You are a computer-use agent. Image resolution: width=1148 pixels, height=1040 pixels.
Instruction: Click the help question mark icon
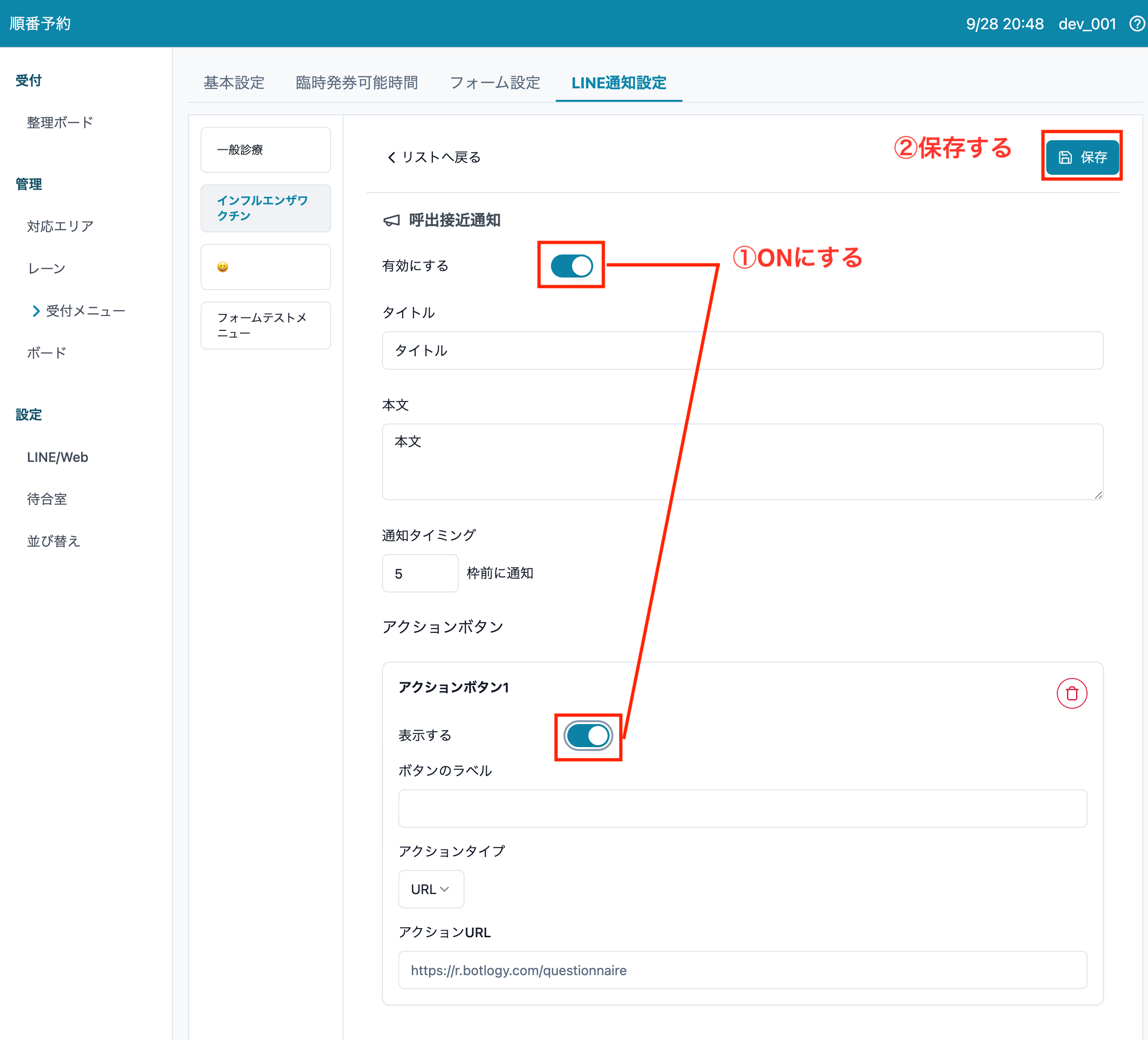pyautogui.click(x=1136, y=24)
